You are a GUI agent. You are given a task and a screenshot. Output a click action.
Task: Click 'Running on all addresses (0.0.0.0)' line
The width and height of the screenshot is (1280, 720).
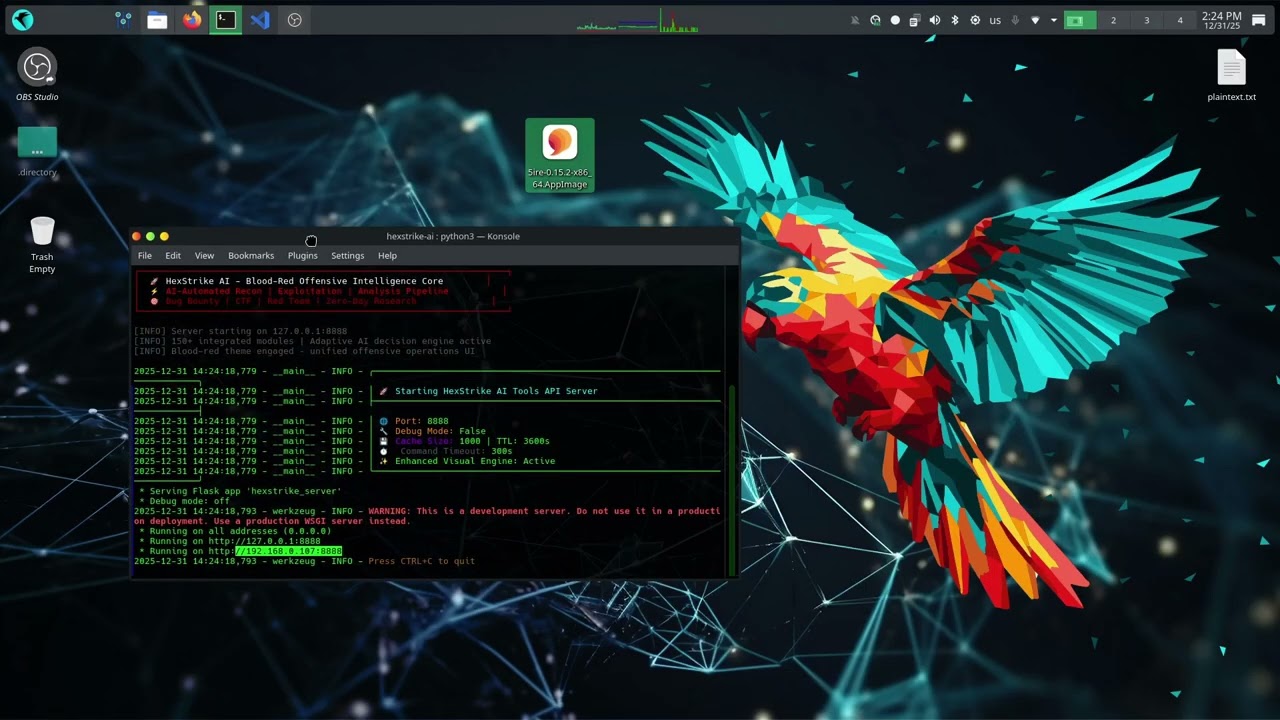[235, 531]
